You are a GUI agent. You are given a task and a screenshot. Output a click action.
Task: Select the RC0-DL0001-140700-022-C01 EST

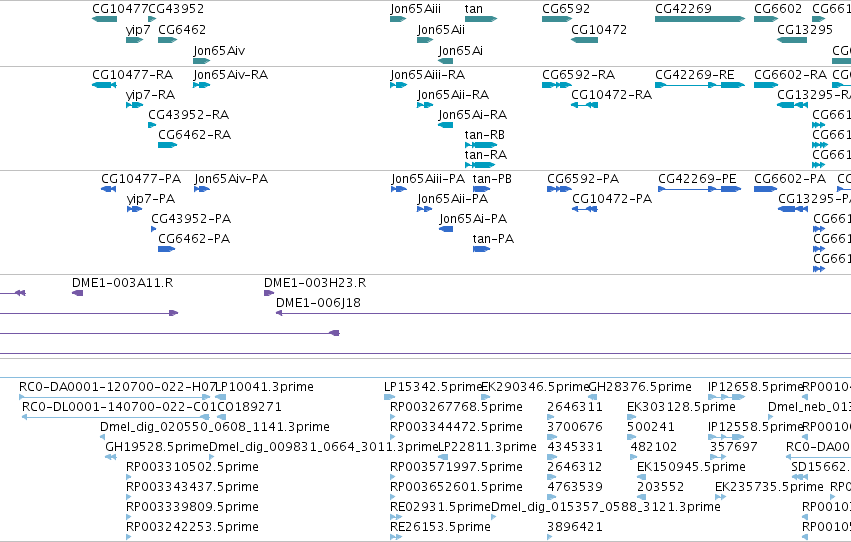[x=116, y=417]
